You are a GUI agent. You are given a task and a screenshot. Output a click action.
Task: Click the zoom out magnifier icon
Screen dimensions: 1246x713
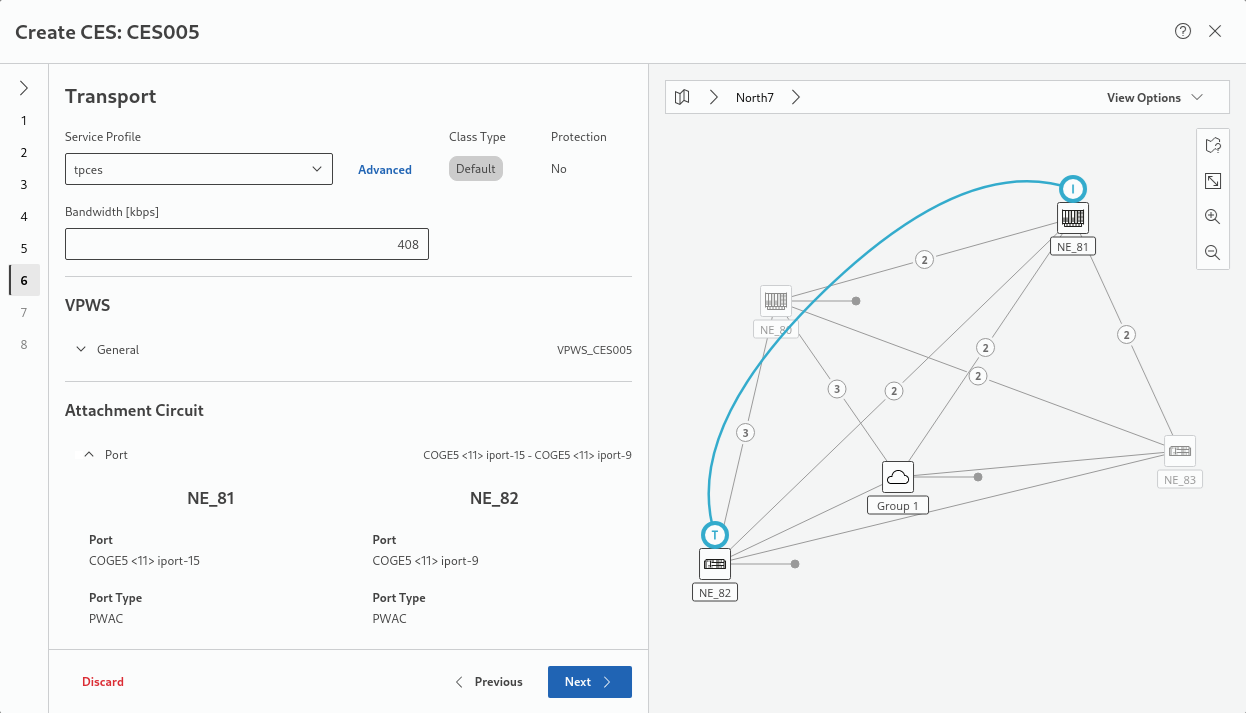tap(1212, 253)
